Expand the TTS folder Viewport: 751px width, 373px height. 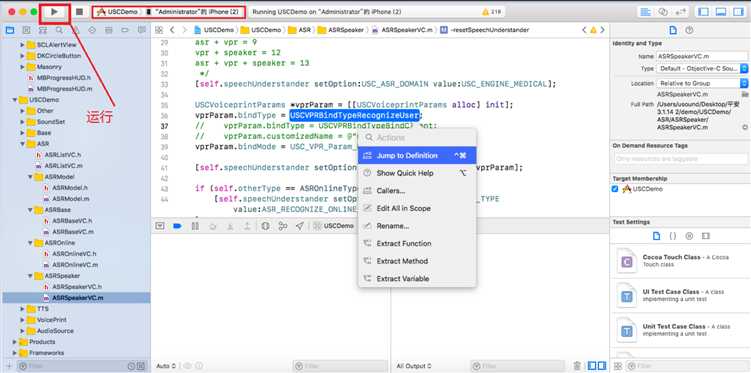coord(22,309)
